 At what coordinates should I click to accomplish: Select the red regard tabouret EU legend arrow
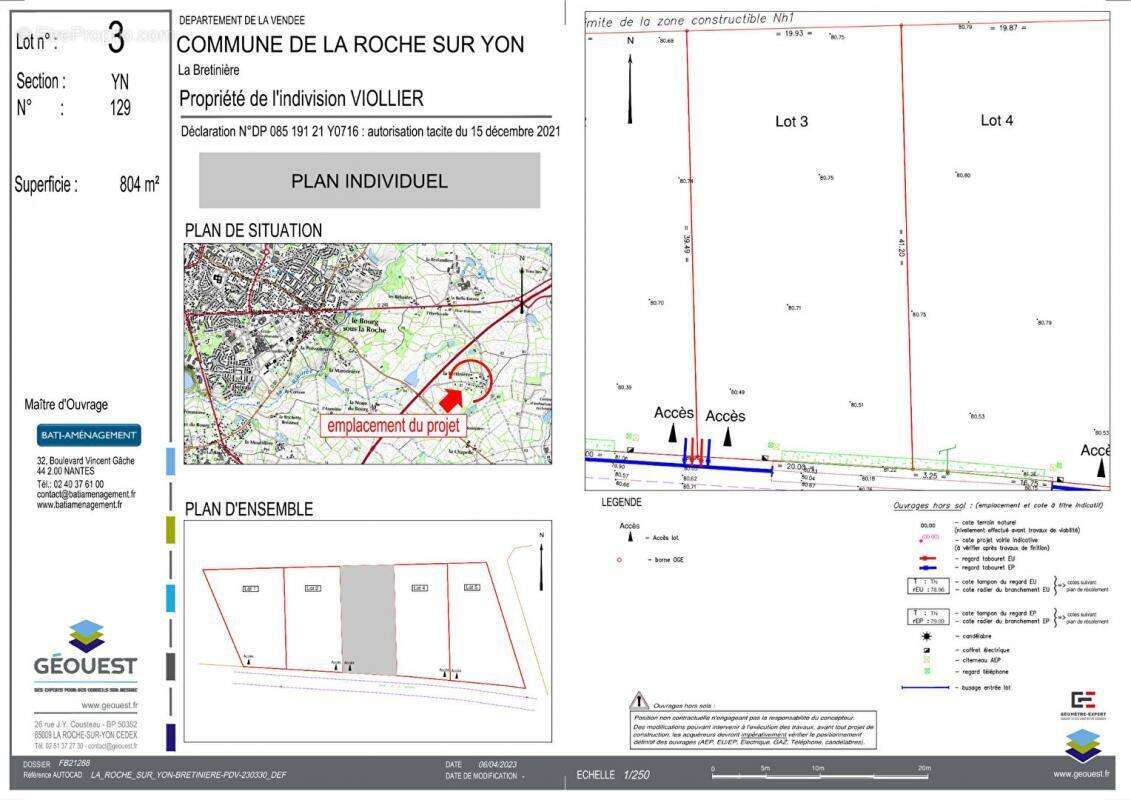(926, 560)
